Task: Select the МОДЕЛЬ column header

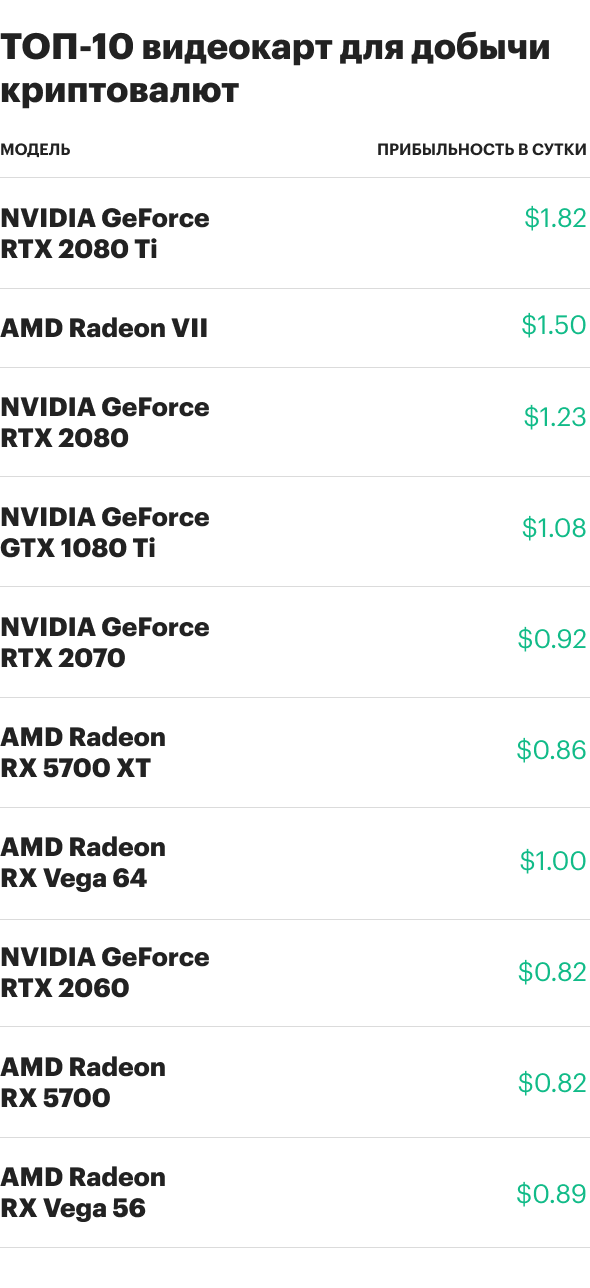Action: [35, 150]
